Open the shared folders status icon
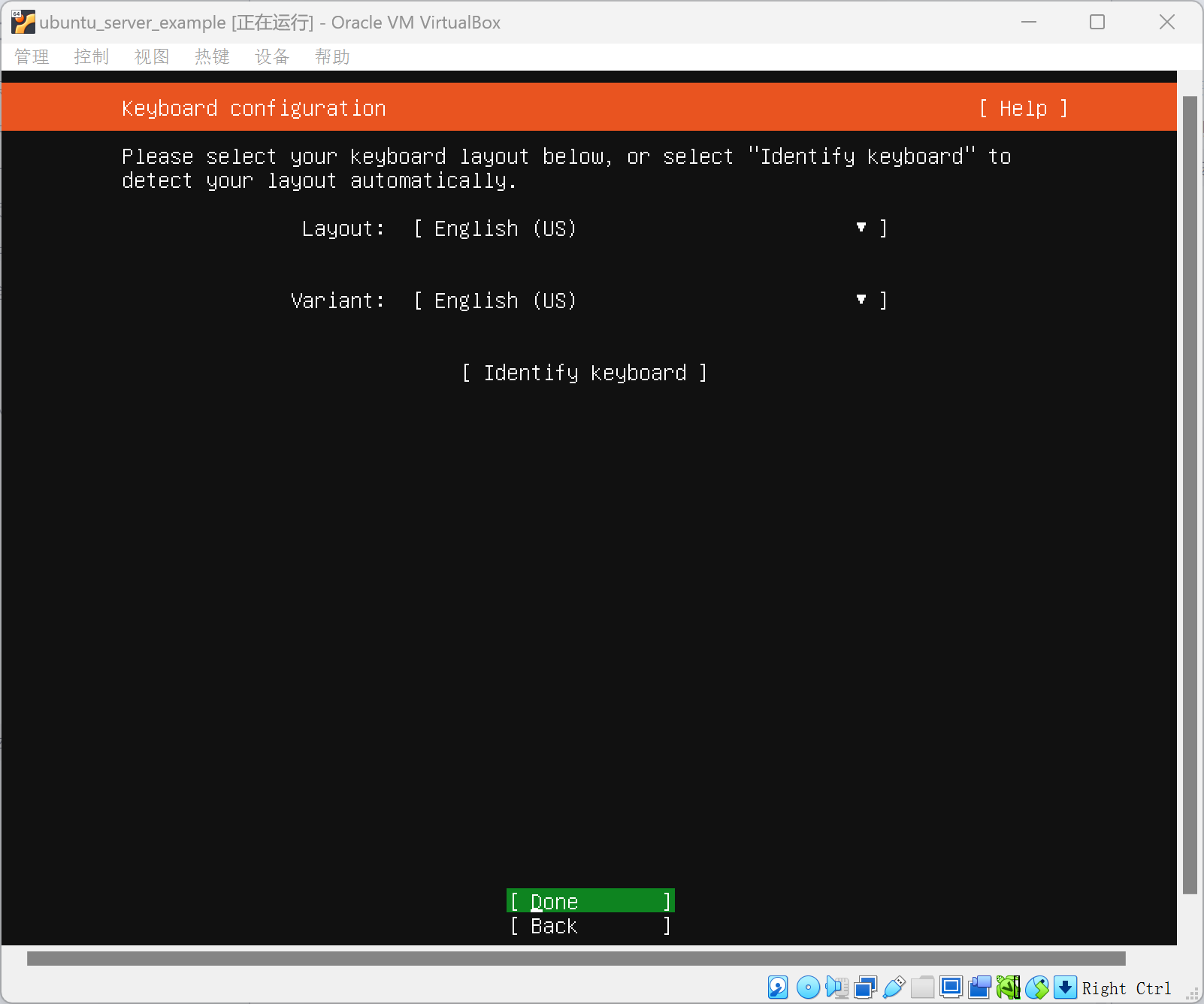The width and height of the screenshot is (1204, 1004). pos(922,987)
